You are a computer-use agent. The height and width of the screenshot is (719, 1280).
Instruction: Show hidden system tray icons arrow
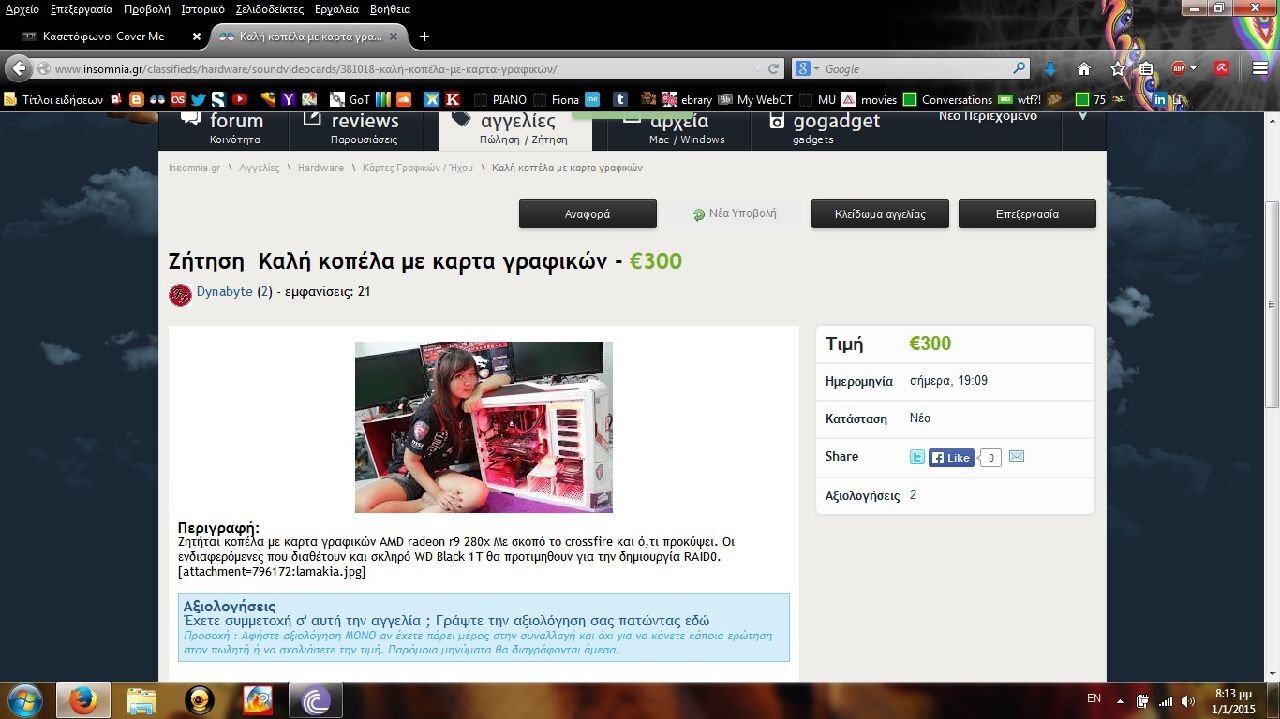point(1119,701)
